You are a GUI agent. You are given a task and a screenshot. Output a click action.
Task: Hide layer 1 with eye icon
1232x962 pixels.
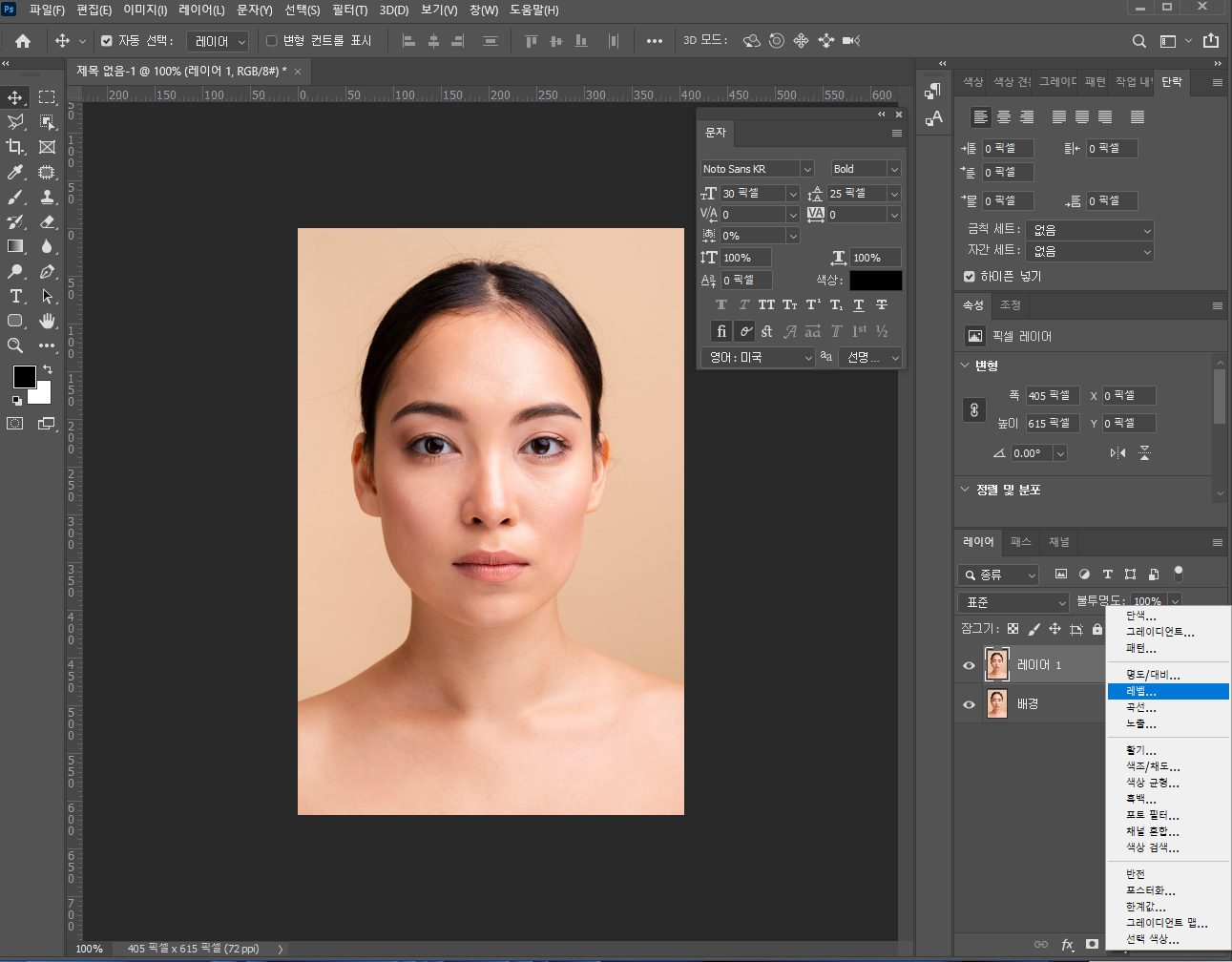coord(969,665)
